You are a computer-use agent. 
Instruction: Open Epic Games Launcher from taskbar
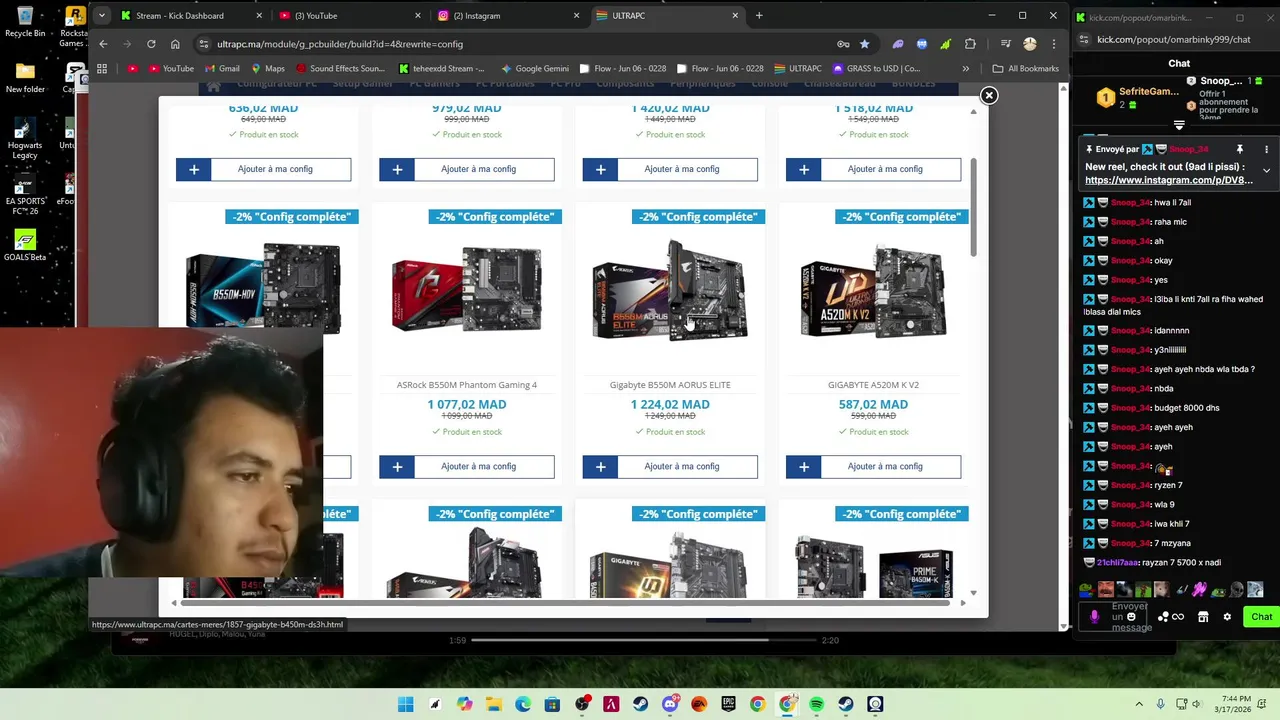[729, 704]
